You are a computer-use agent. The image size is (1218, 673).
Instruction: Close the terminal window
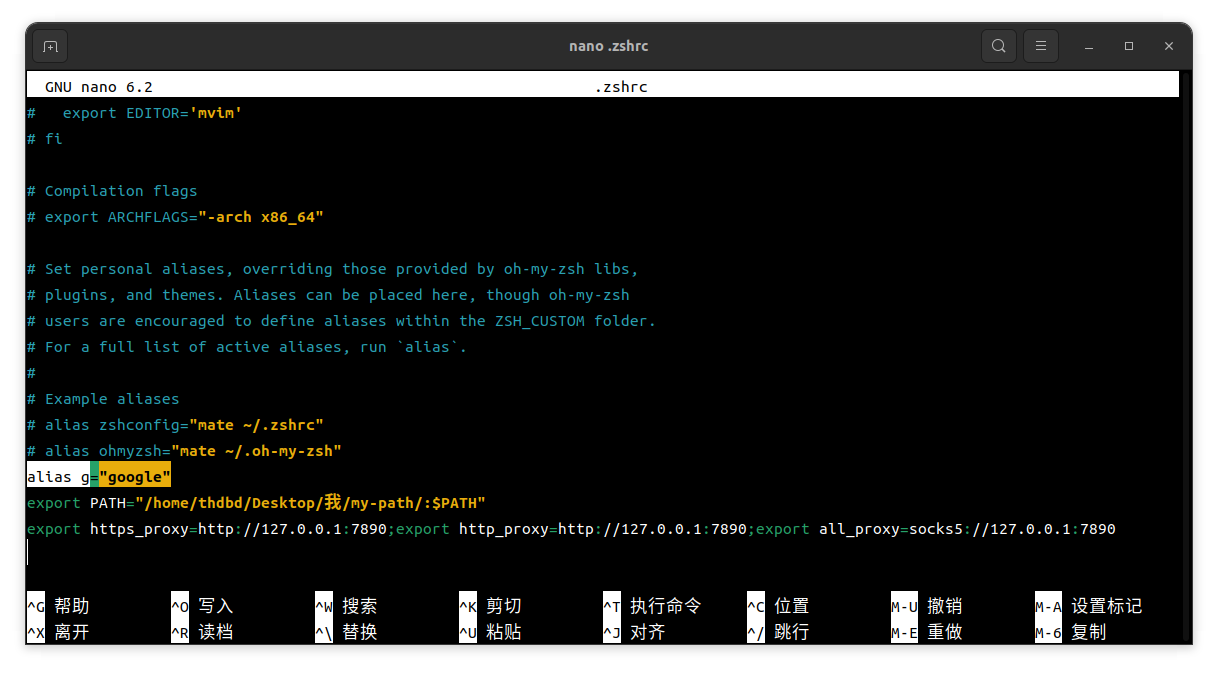[1169, 46]
